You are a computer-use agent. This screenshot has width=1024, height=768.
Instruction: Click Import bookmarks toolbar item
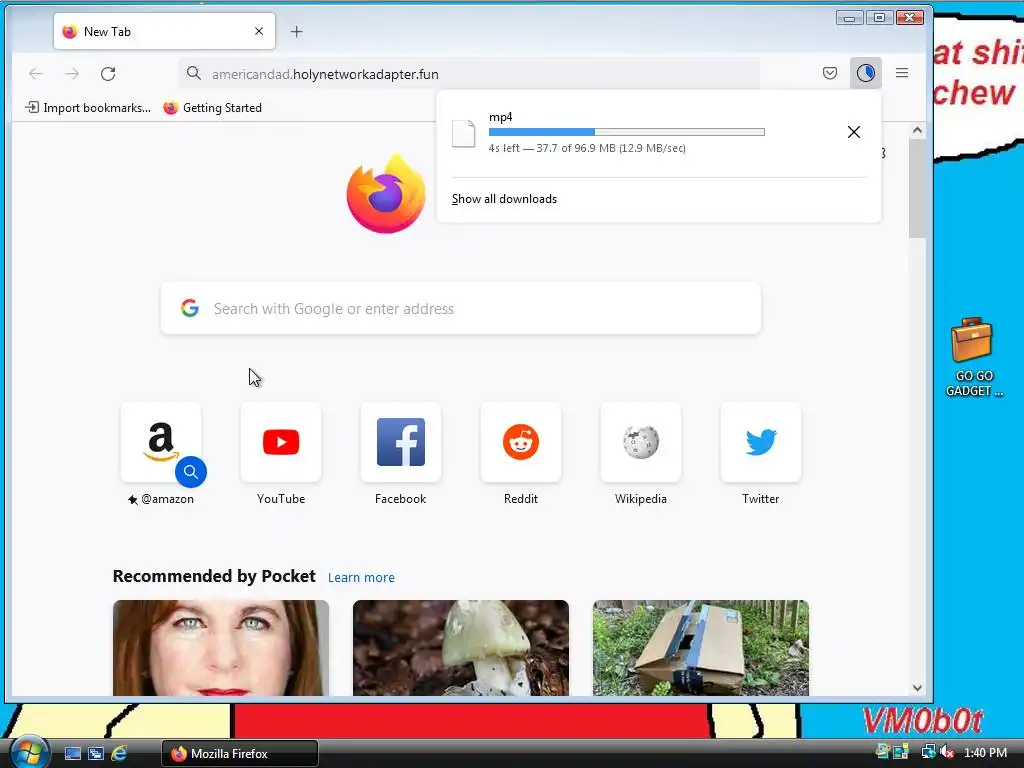coord(88,108)
